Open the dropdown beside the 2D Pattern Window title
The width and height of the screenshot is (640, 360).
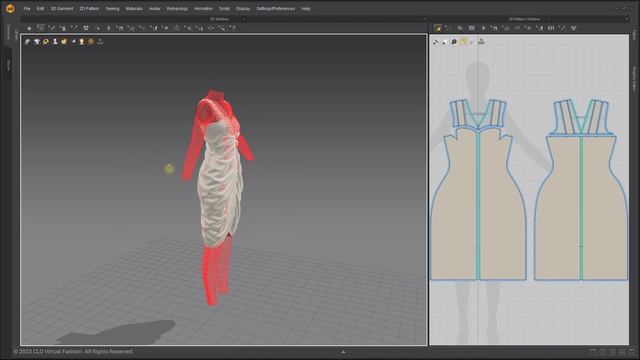coord(549,19)
